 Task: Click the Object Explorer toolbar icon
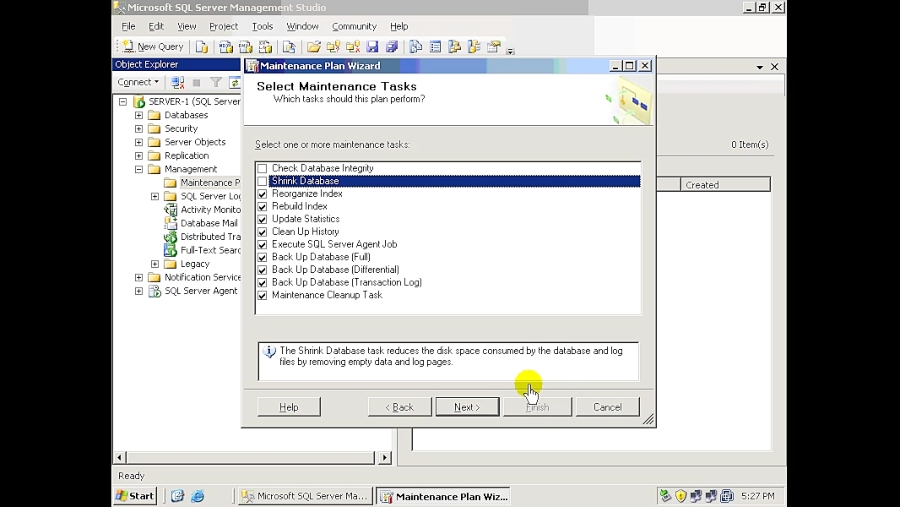[455, 47]
